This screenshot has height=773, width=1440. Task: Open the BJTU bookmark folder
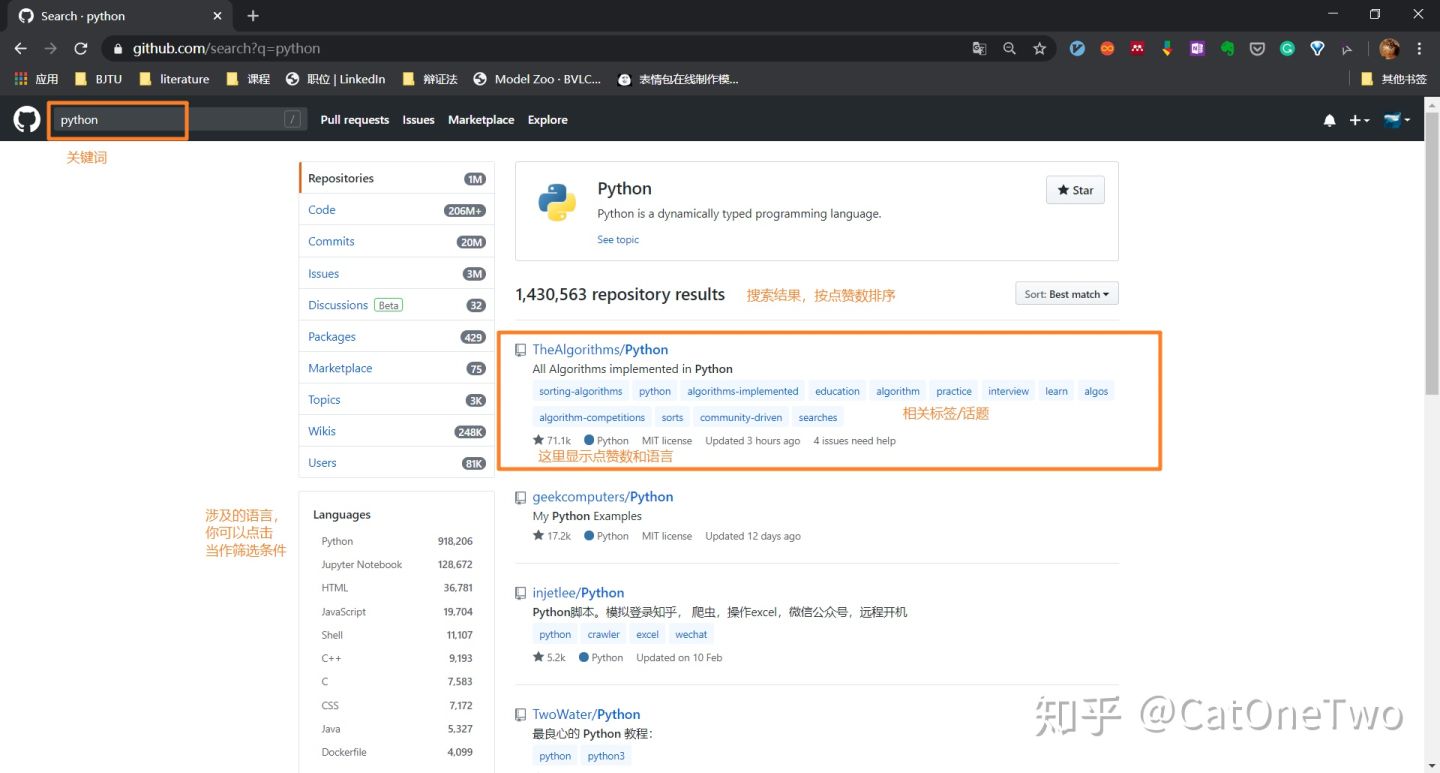click(99, 79)
